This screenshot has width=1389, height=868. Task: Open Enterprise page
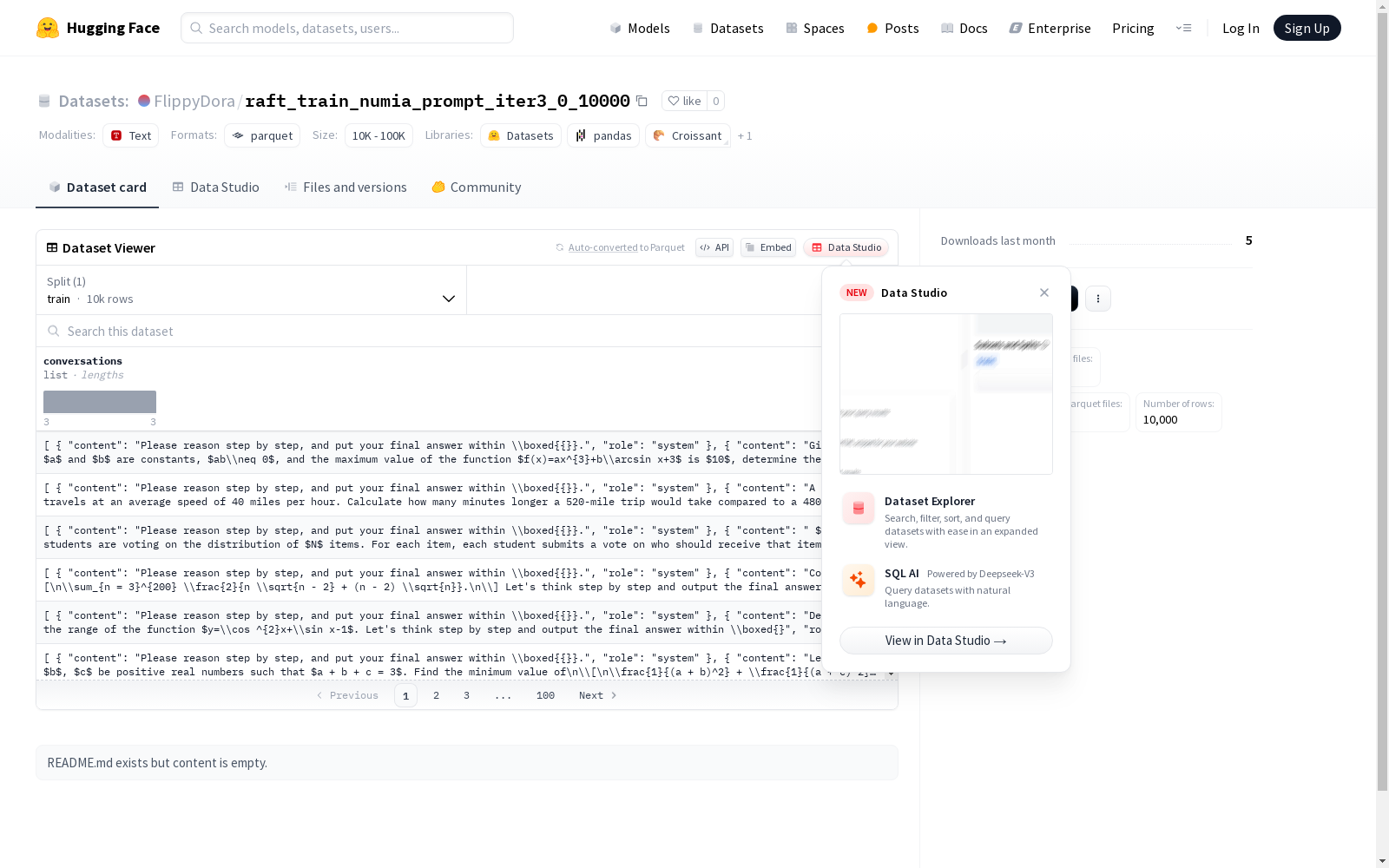[1050, 28]
